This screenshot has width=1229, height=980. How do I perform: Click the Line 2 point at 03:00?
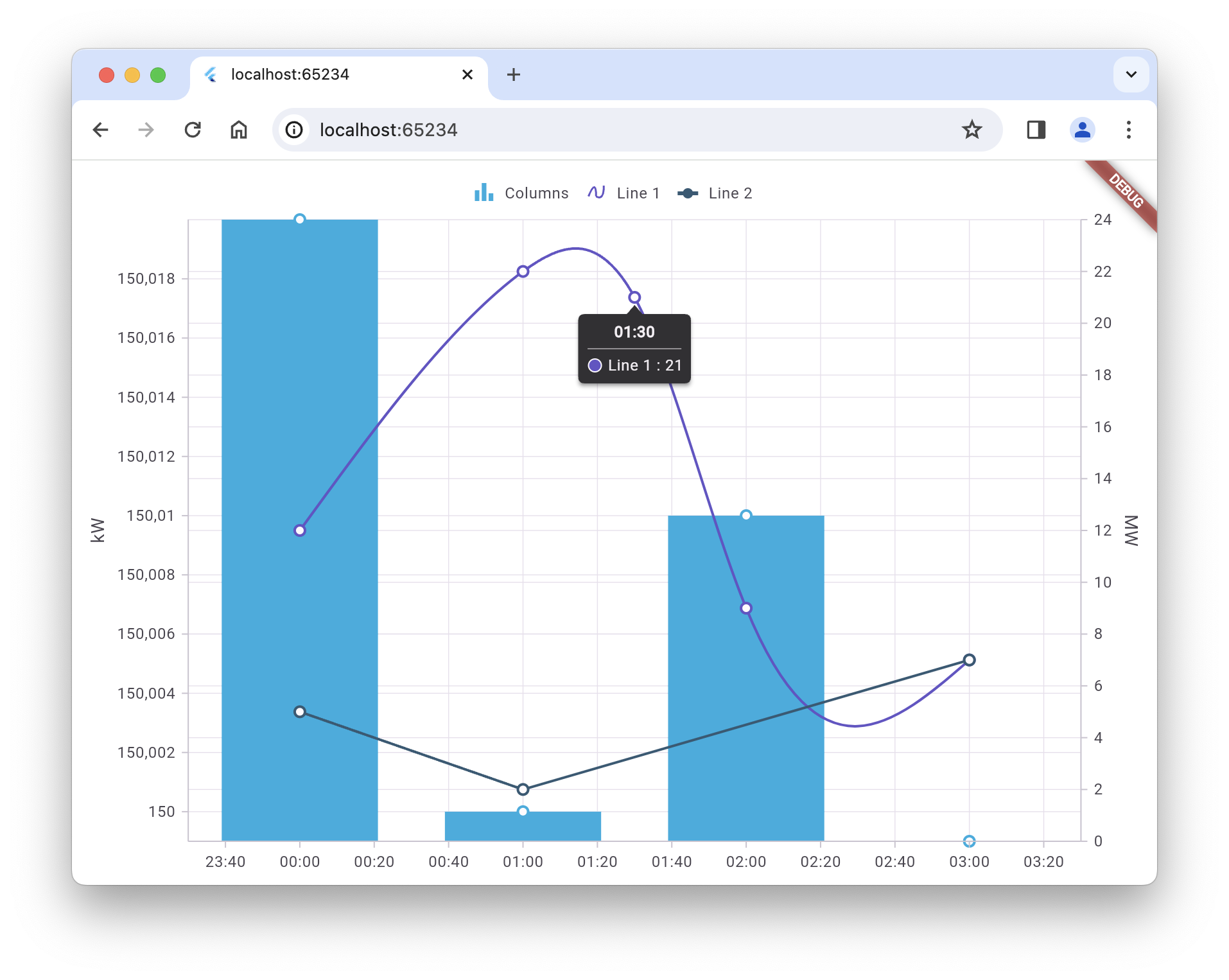click(969, 660)
